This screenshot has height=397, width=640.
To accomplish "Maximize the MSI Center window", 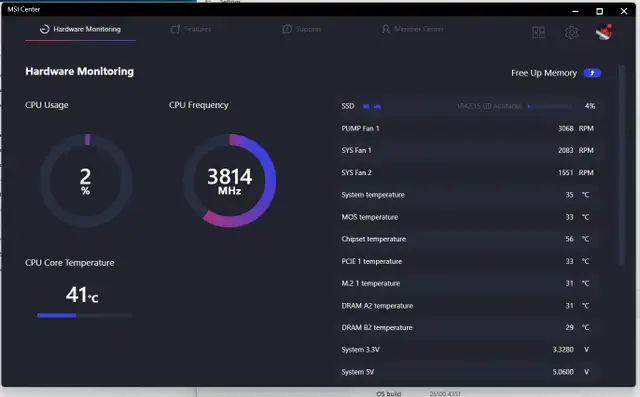I will 599,11.
